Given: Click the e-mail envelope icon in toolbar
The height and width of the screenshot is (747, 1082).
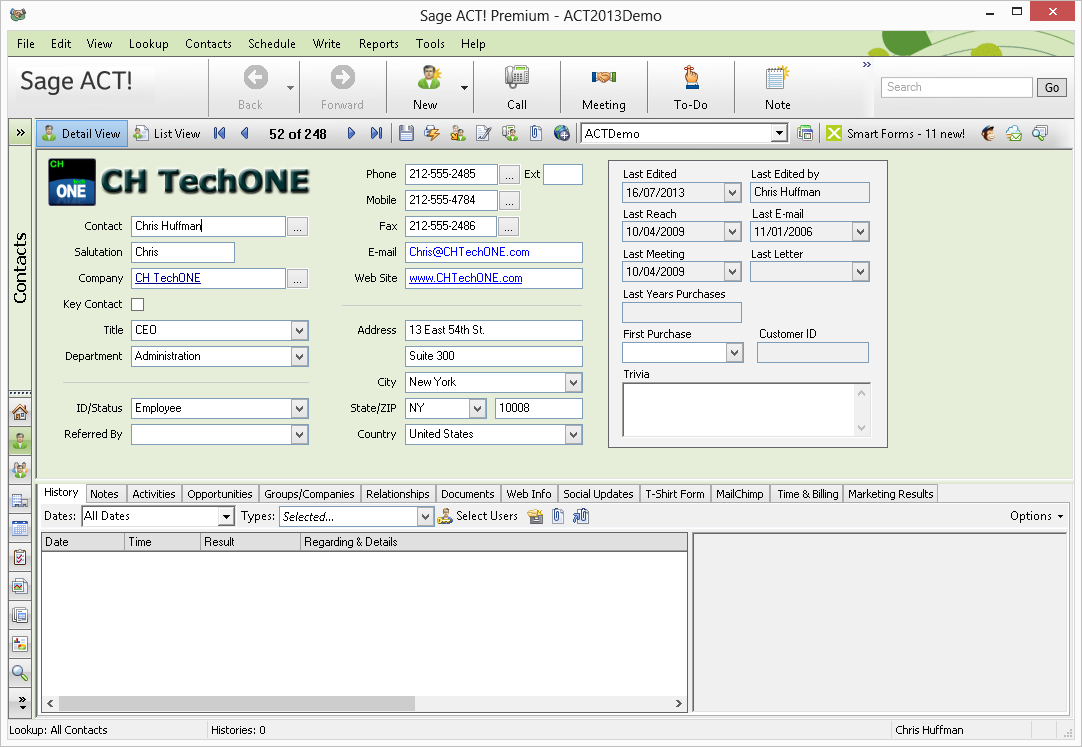Looking at the screenshot, I should [x=1014, y=133].
